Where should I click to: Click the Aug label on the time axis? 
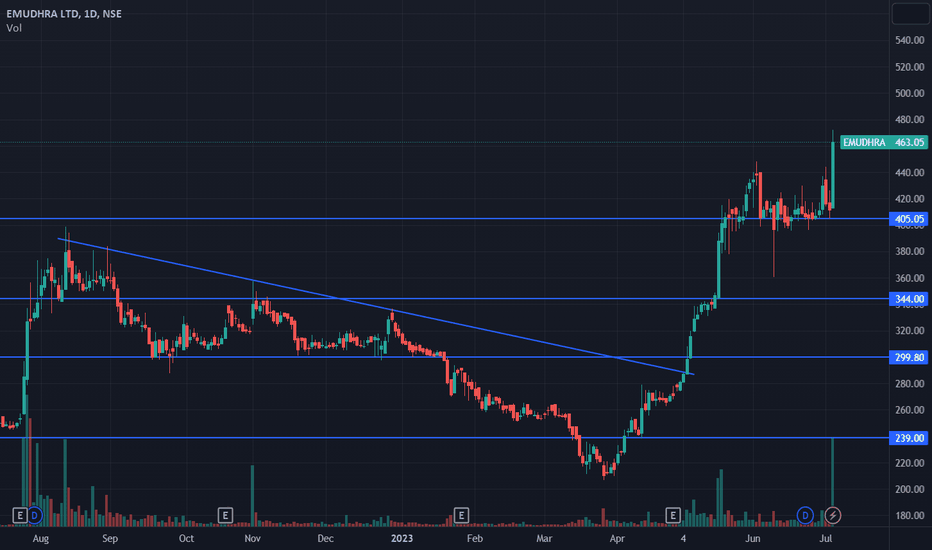pyautogui.click(x=40, y=538)
